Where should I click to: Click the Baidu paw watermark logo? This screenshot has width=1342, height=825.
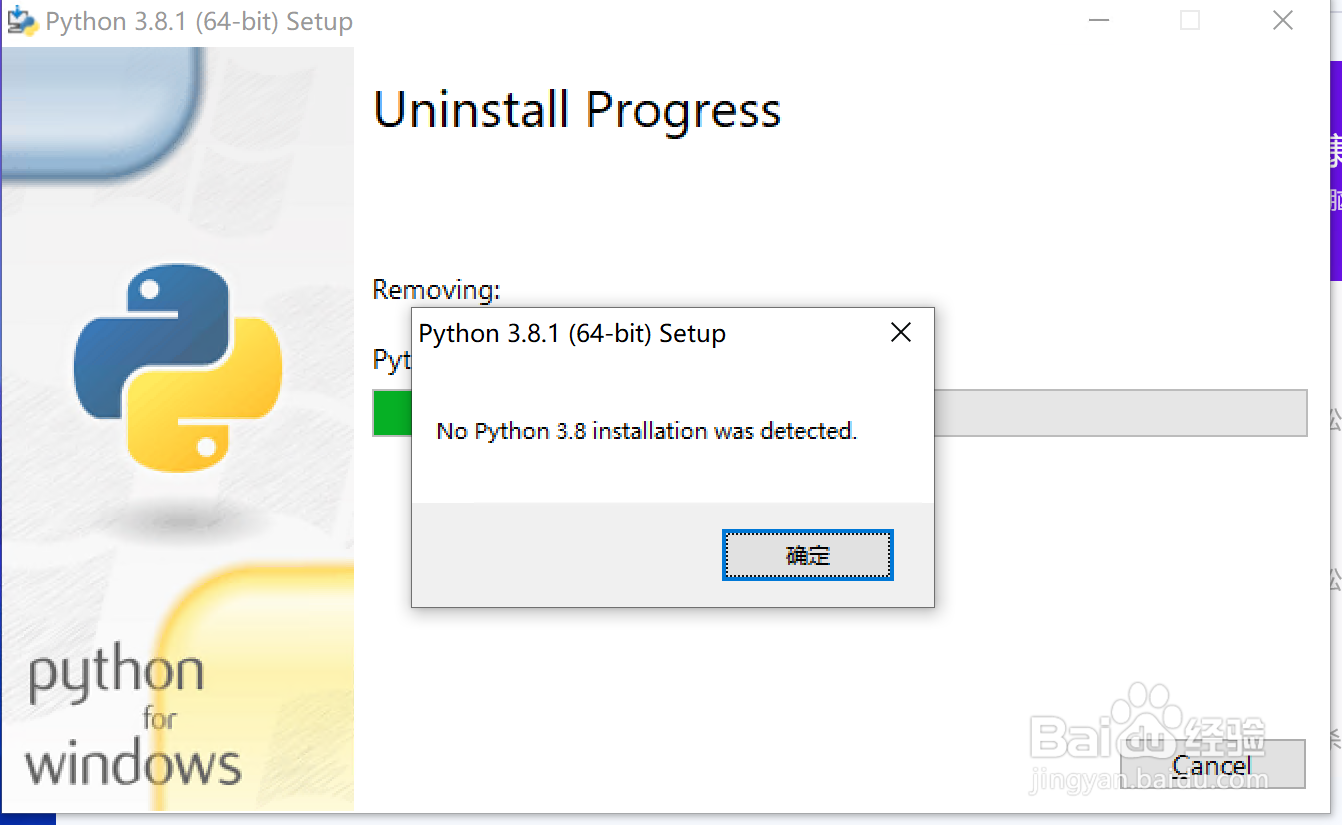1145,720
